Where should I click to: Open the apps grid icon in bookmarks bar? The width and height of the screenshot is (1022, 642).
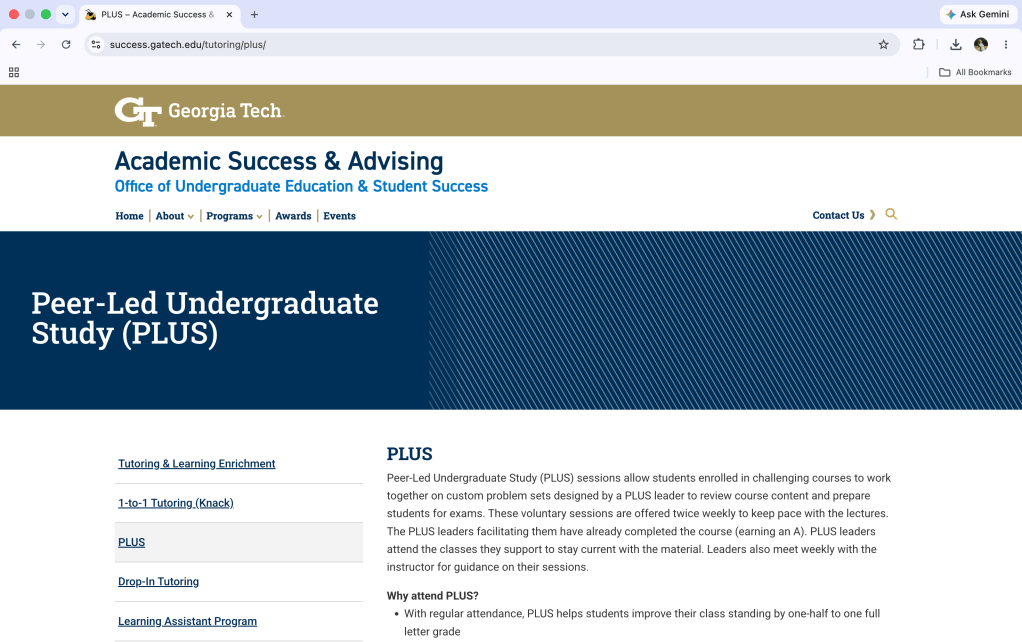14,72
